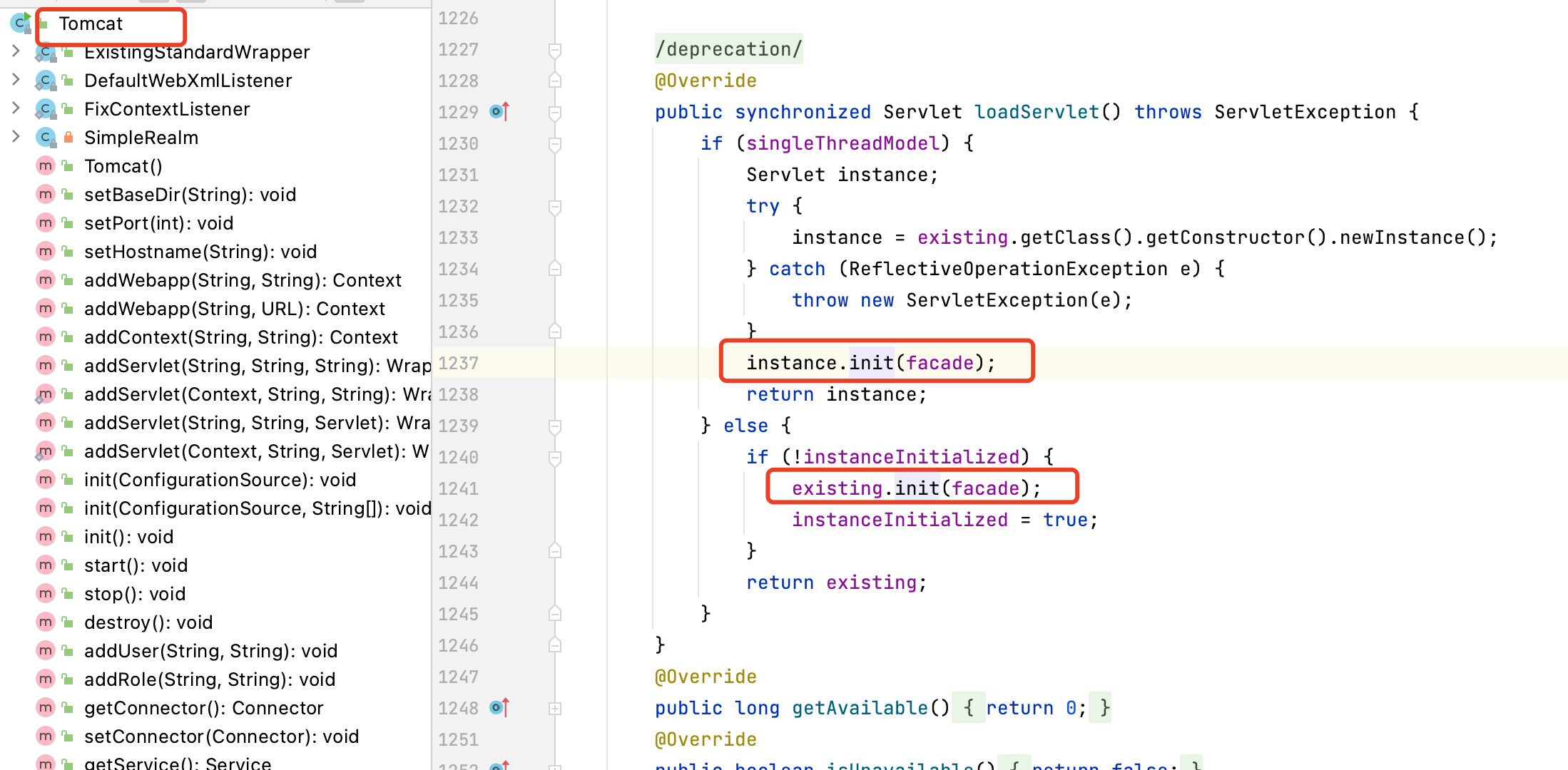
Task: Click method icon beside setPort(int): void
Action: (46, 223)
